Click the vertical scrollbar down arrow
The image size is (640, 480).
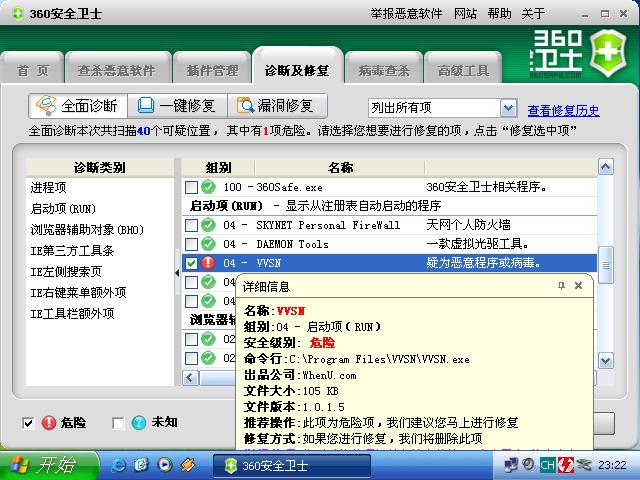pyautogui.click(x=605, y=361)
